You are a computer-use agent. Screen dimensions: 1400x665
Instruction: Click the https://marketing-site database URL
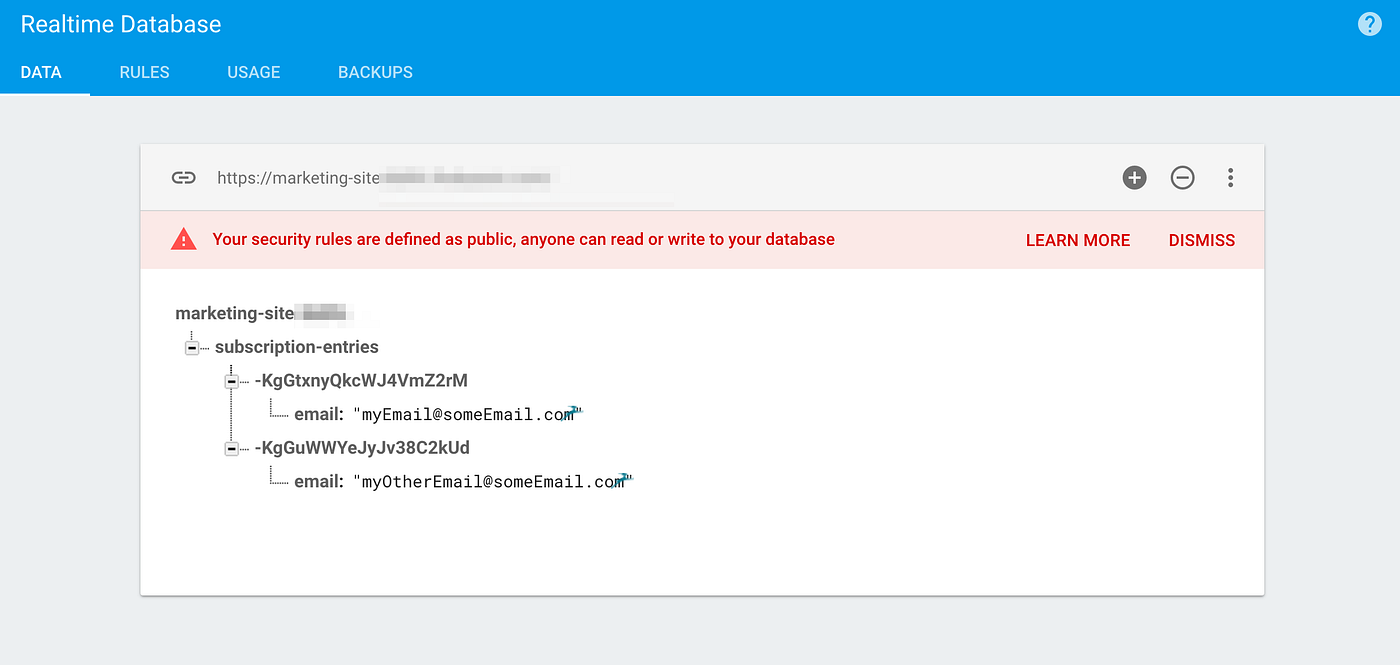click(385, 178)
